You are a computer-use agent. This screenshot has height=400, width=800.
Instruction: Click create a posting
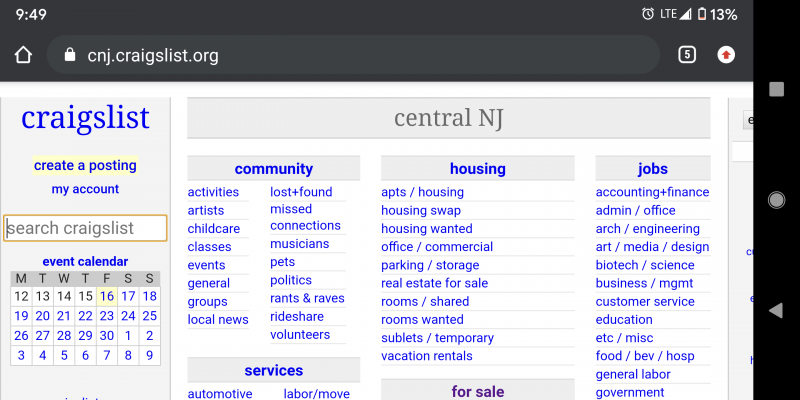pos(85,165)
